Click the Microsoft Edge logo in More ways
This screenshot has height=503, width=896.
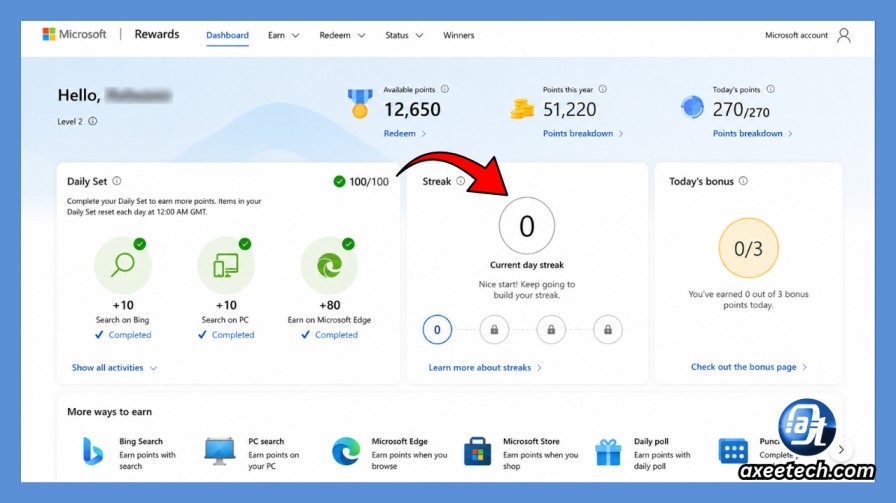tap(346, 451)
